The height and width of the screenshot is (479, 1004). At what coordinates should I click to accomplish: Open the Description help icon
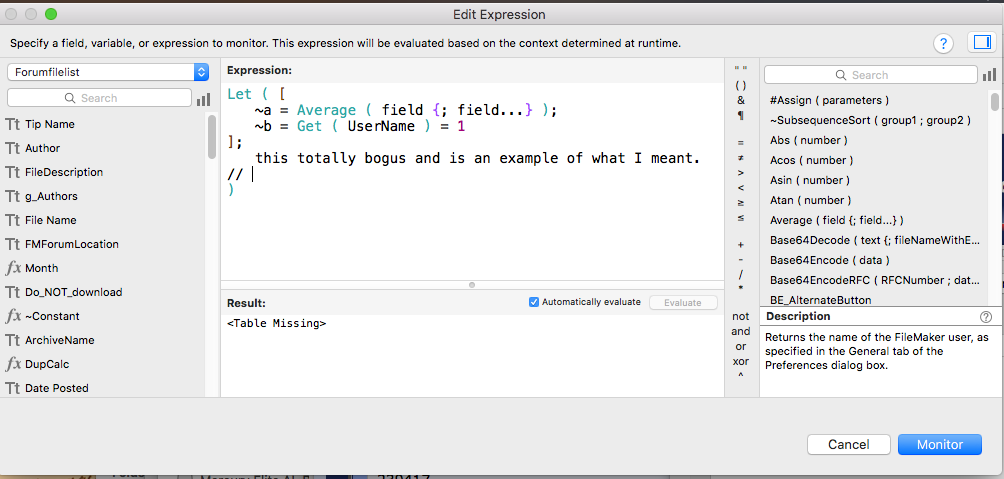click(985, 316)
